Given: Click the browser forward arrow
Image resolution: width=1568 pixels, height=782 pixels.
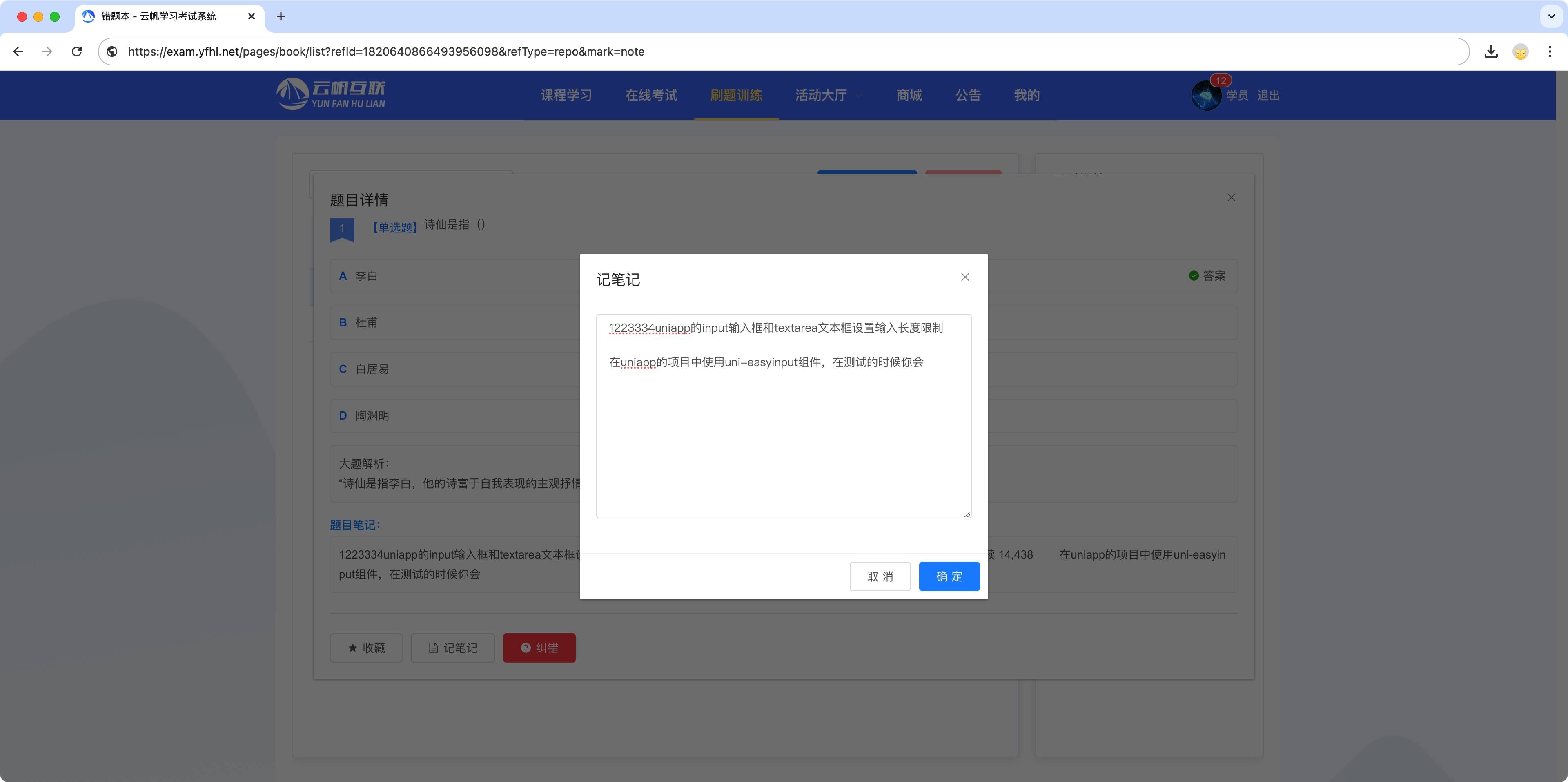Looking at the screenshot, I should [47, 52].
